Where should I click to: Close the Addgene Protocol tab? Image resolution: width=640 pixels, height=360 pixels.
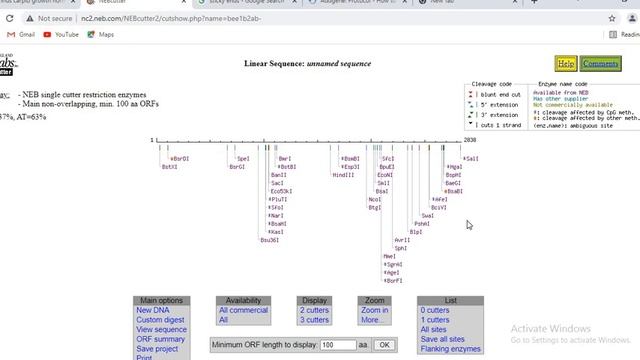[404, 2]
